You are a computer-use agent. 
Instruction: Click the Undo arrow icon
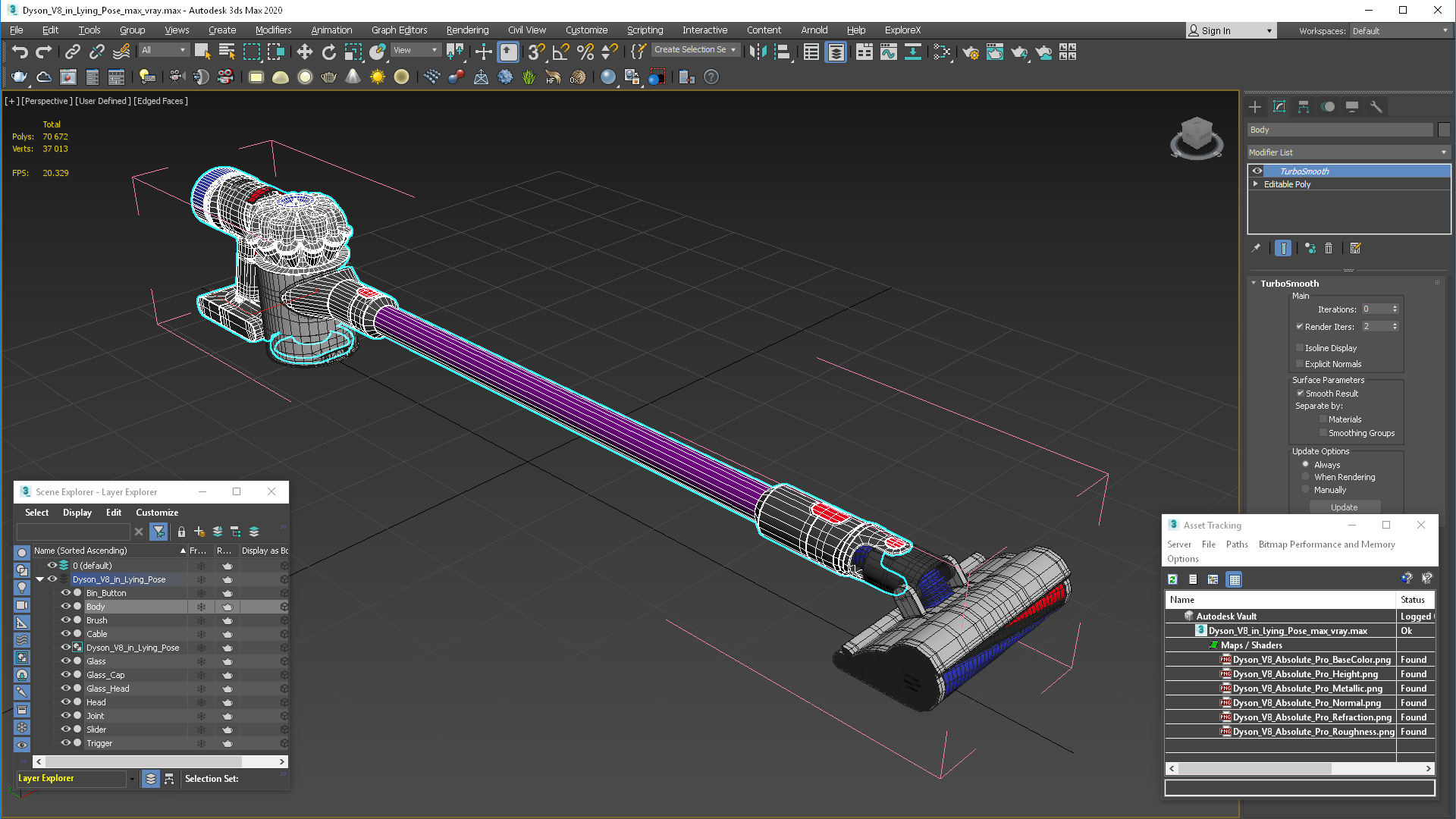pyautogui.click(x=20, y=52)
